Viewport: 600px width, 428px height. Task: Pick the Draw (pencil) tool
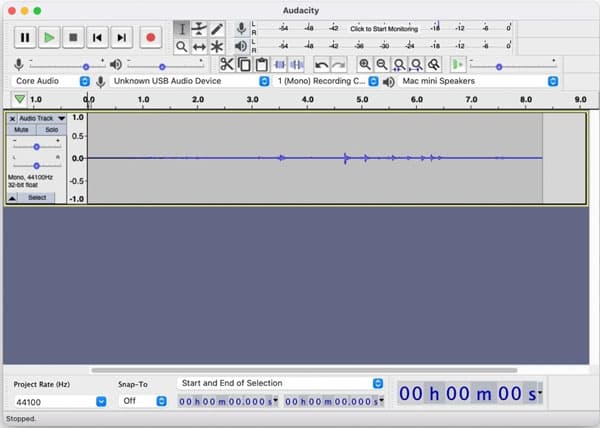(217, 28)
